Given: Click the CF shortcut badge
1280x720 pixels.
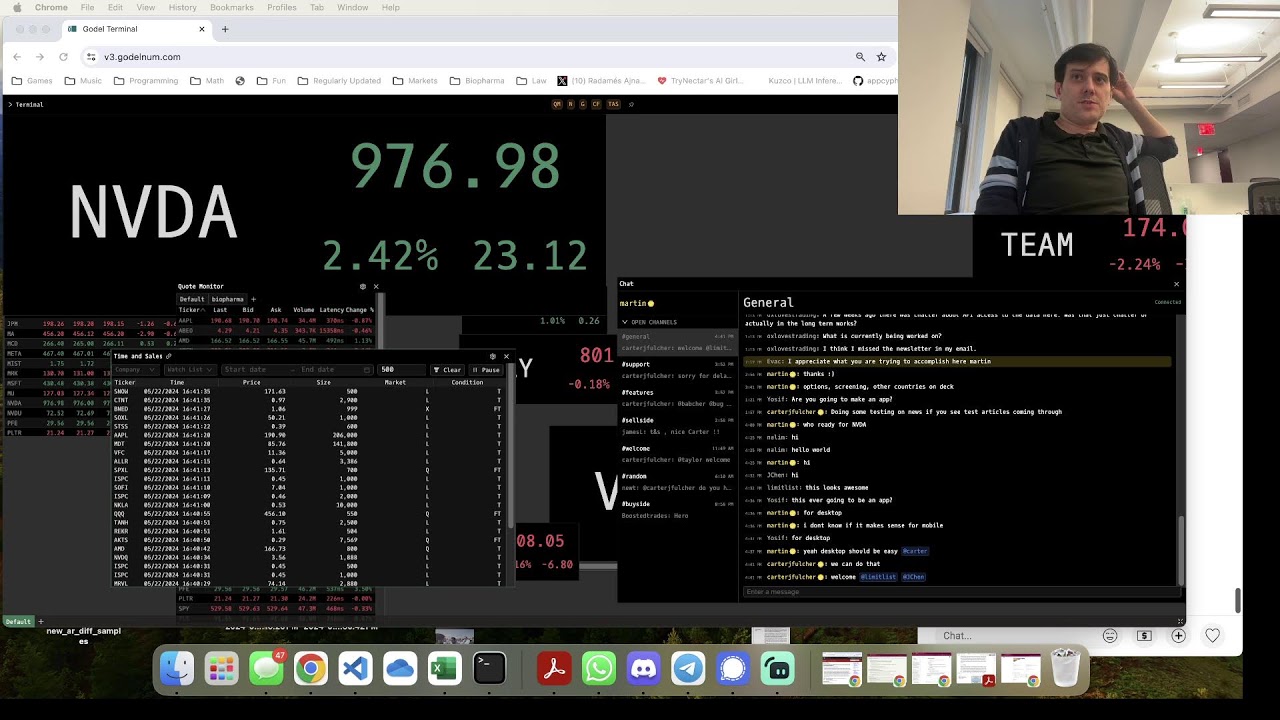Looking at the screenshot, I should (x=597, y=104).
